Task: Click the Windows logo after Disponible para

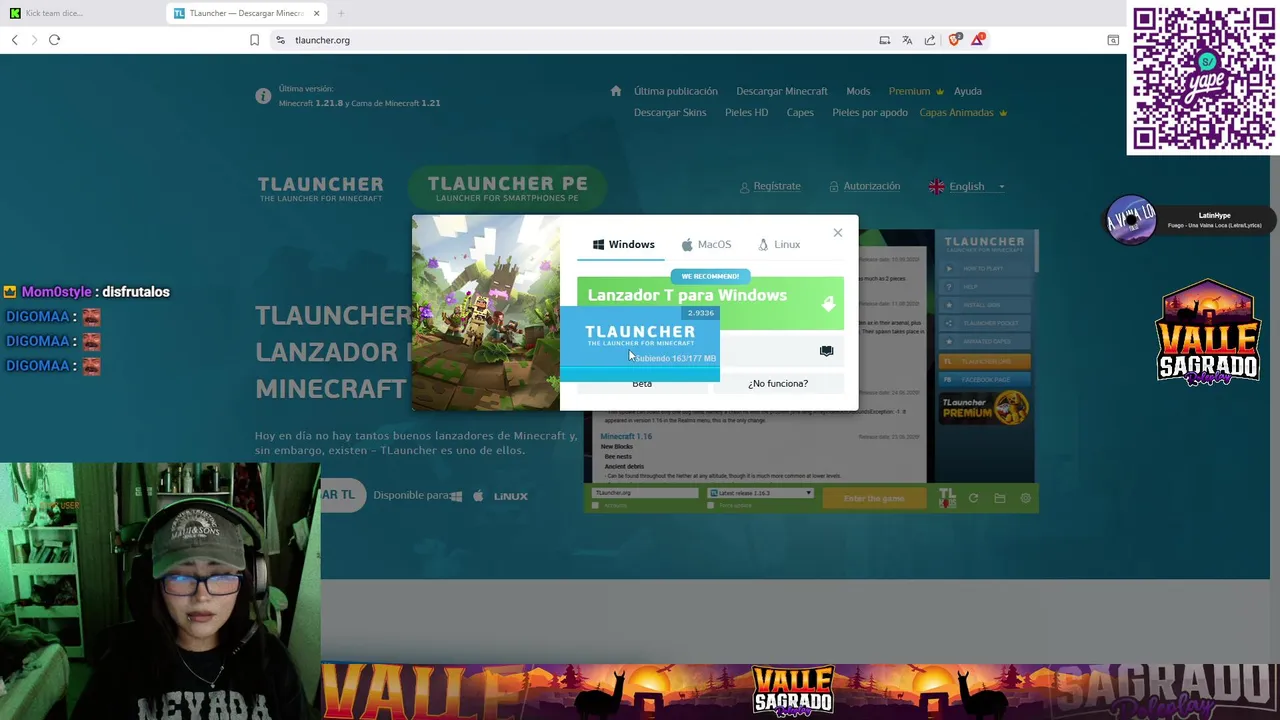Action: [x=456, y=496]
